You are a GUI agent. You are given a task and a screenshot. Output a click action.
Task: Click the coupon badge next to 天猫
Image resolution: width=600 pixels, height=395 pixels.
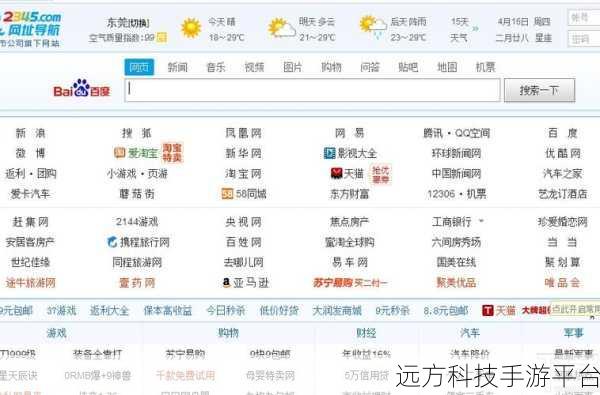381,174
